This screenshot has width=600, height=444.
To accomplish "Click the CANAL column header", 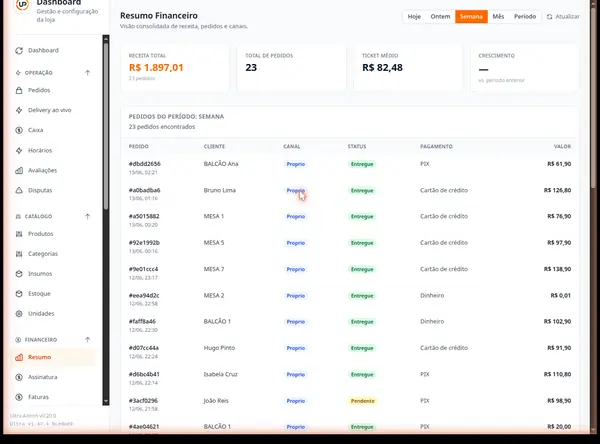I will [x=292, y=147].
